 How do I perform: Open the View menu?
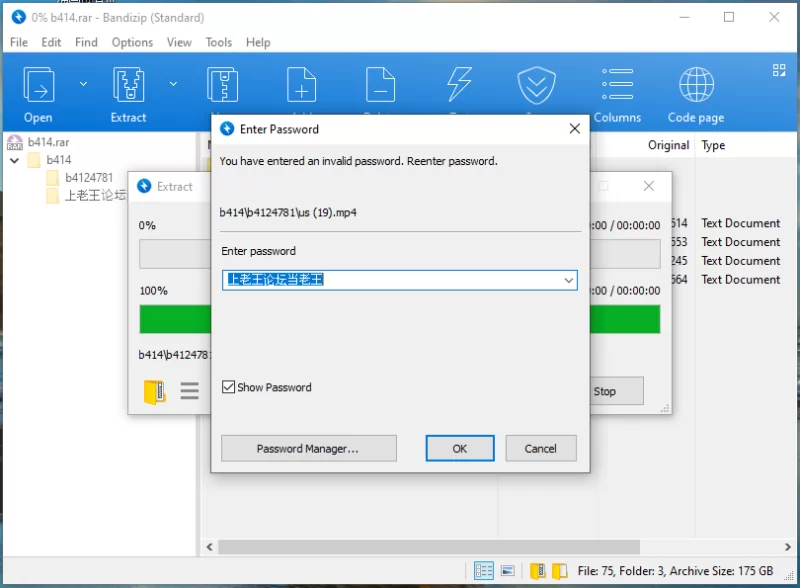179,42
